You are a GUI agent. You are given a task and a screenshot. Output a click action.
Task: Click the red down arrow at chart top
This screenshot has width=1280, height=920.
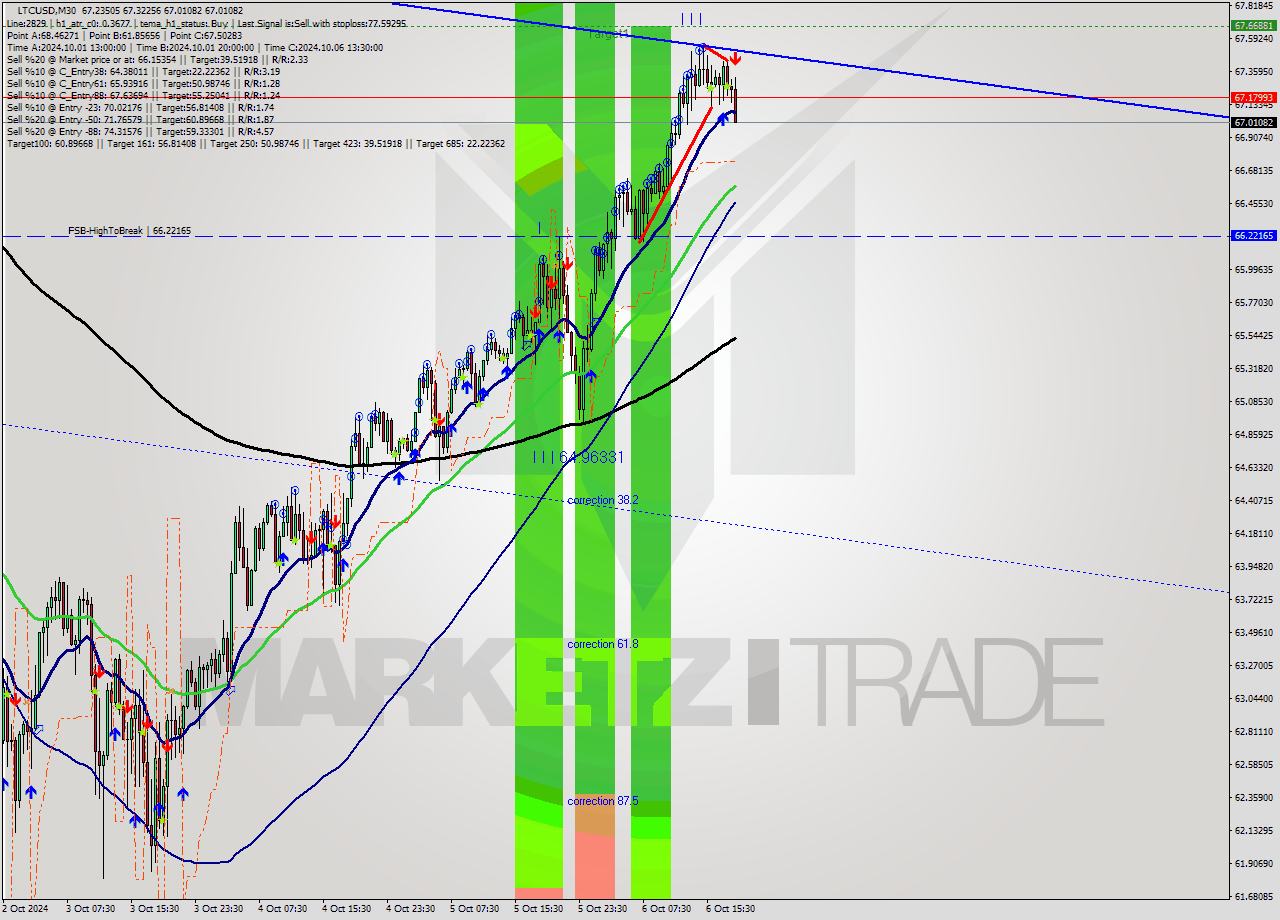pos(735,59)
